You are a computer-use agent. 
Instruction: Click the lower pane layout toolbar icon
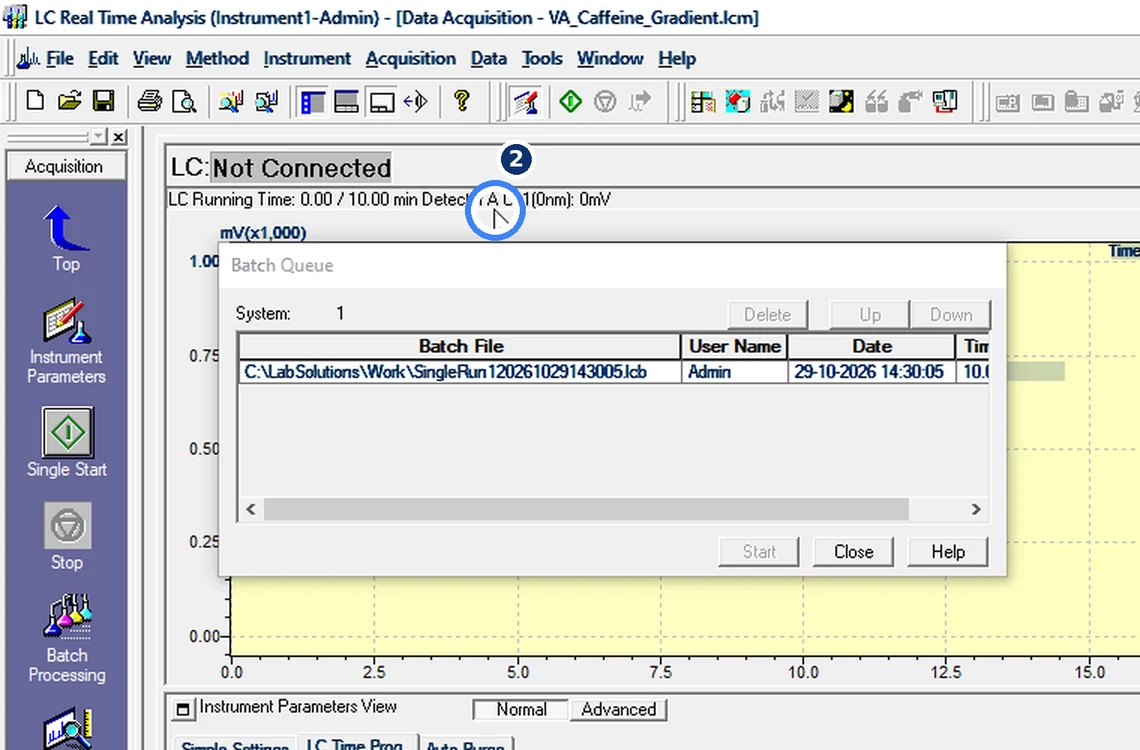(381, 102)
